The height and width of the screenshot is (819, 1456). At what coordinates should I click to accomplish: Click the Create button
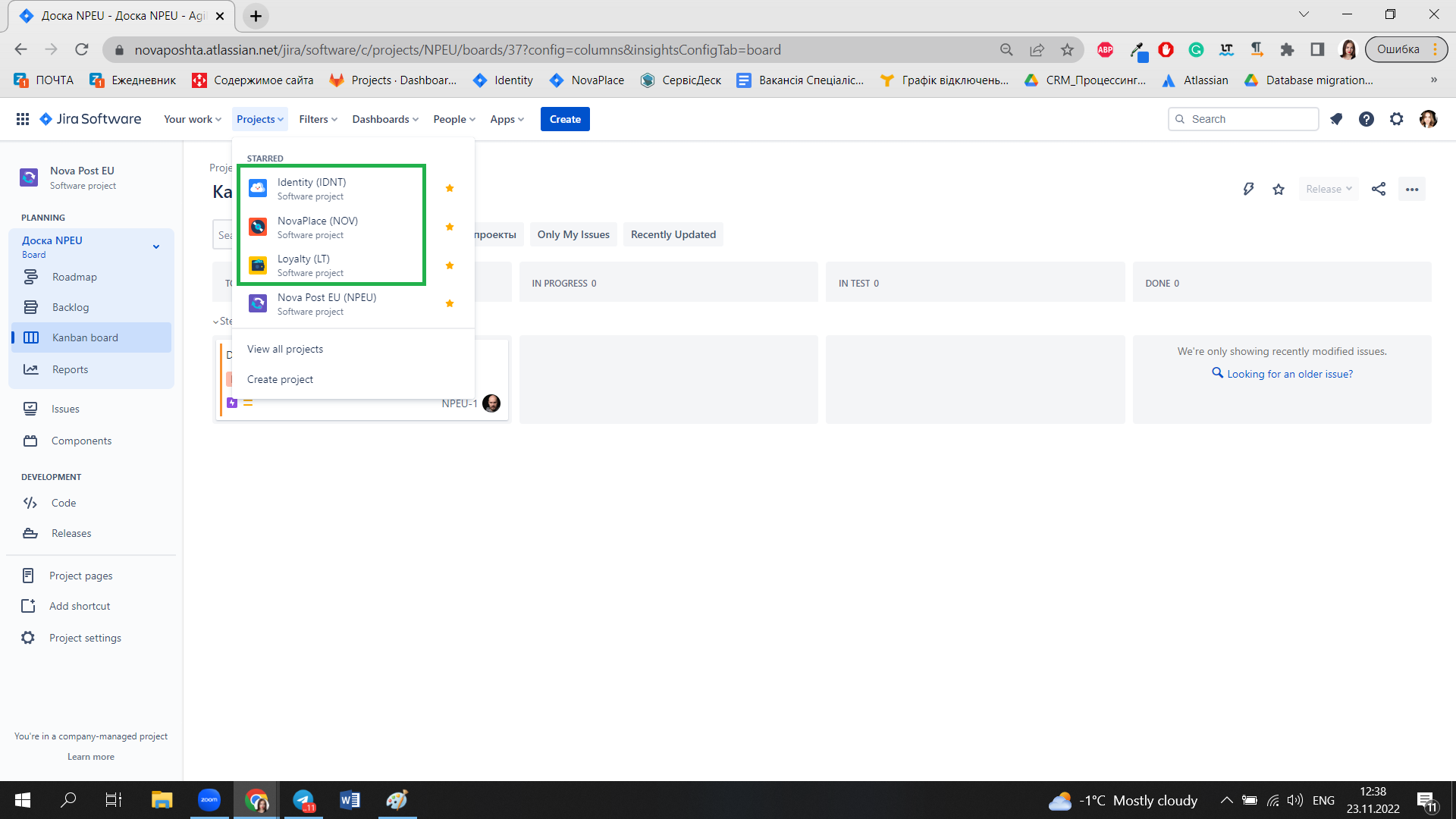tap(564, 119)
